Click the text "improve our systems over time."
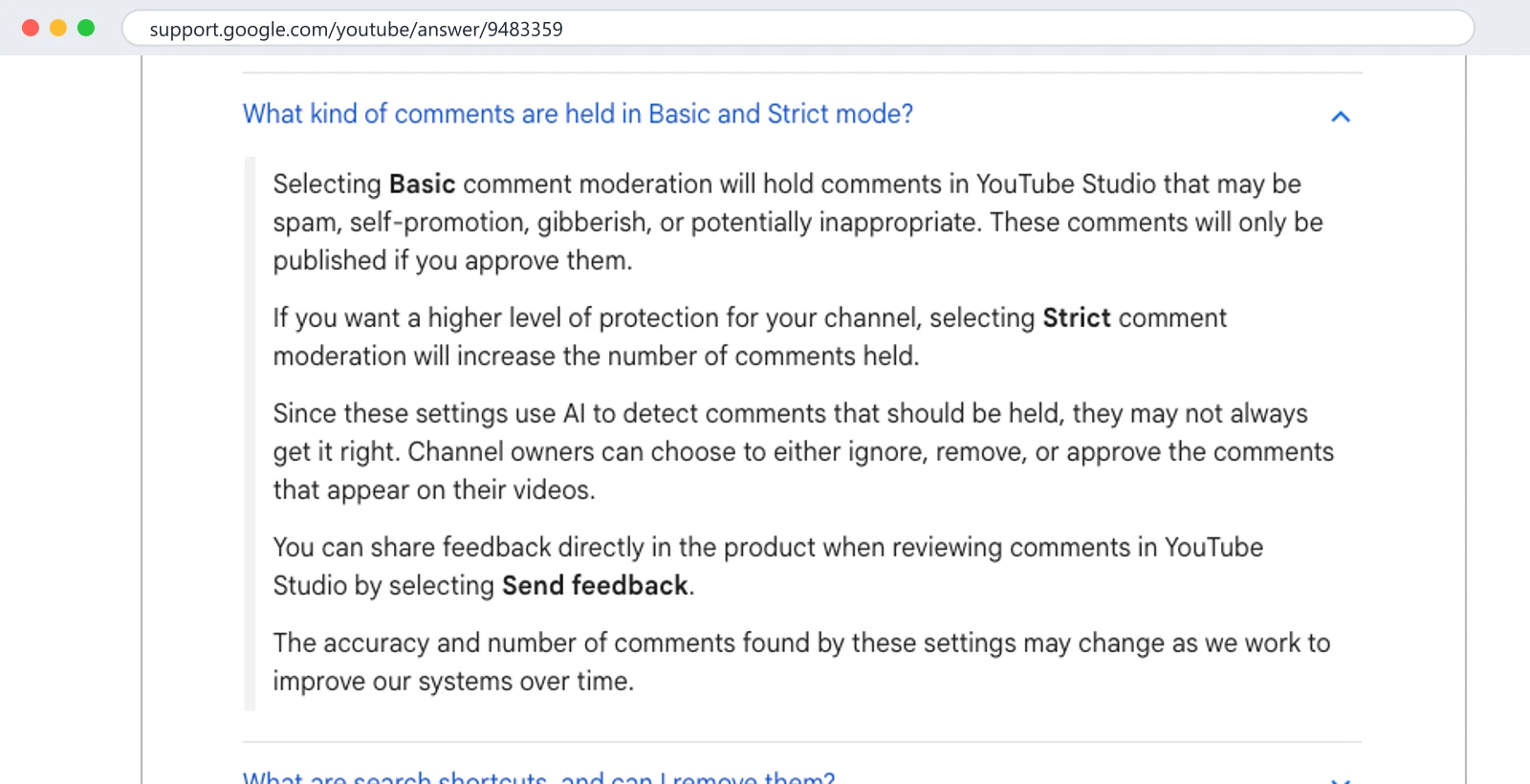This screenshot has width=1530, height=784. pos(453,681)
